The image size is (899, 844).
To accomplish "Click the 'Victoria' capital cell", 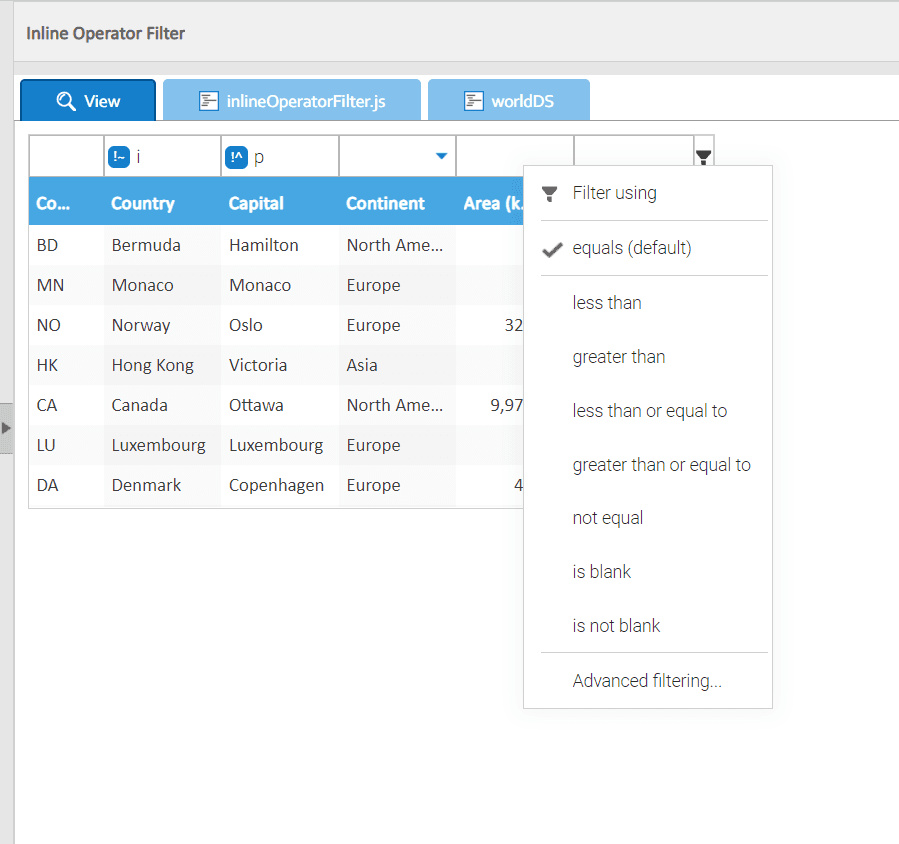I will (280, 365).
